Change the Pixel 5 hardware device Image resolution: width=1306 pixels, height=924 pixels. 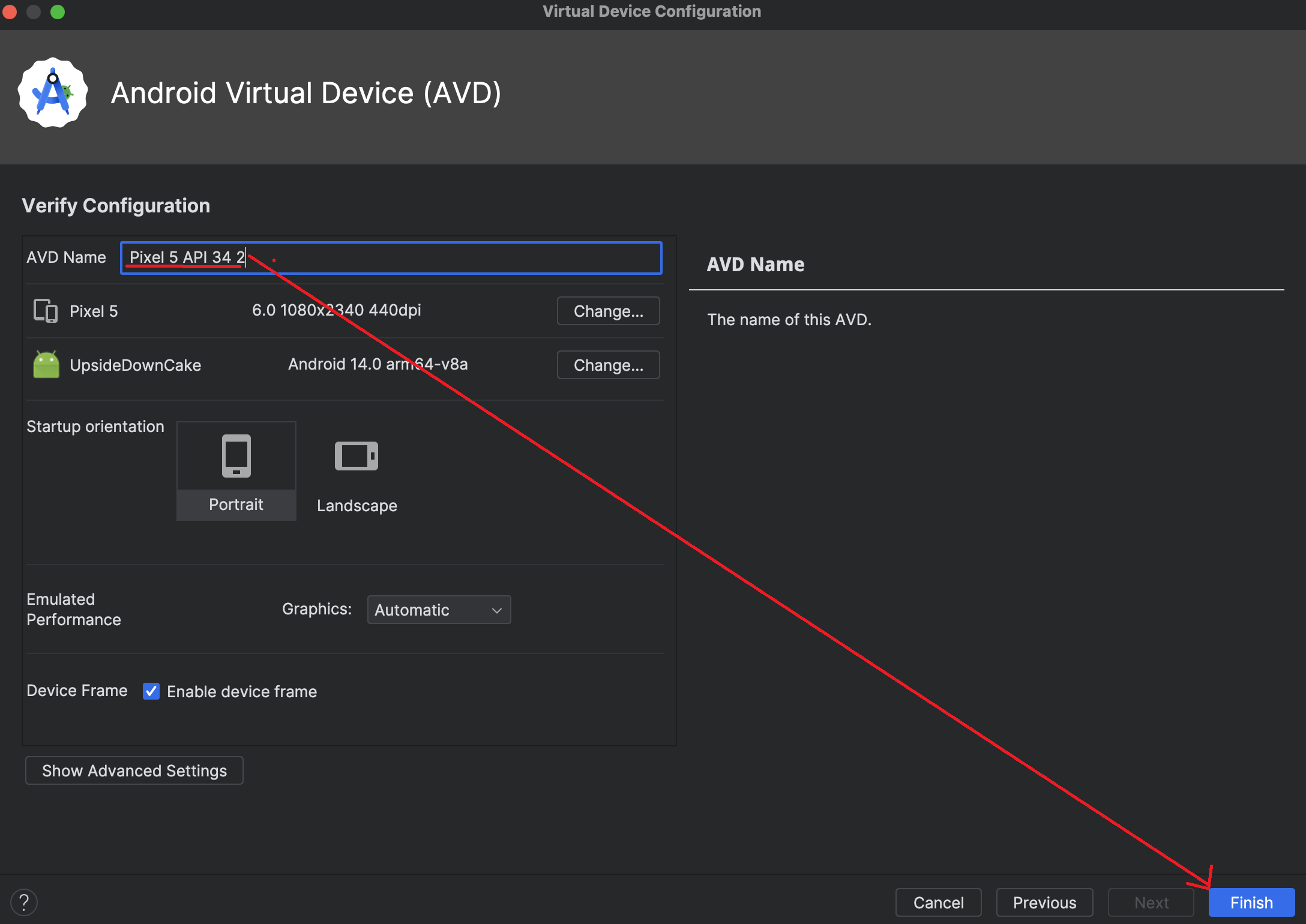click(x=608, y=311)
